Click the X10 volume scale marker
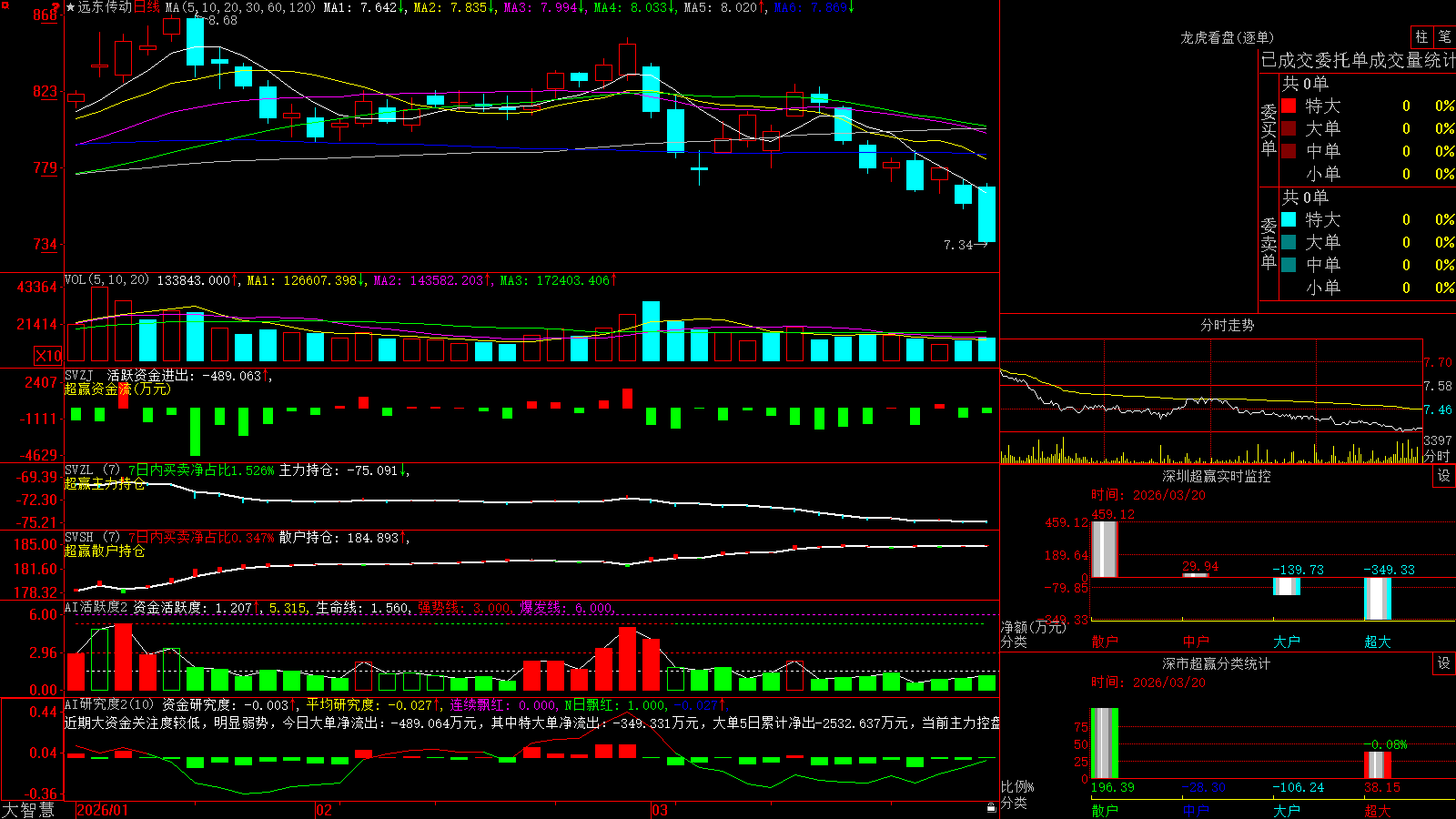The width and height of the screenshot is (1456, 819). tap(49, 356)
